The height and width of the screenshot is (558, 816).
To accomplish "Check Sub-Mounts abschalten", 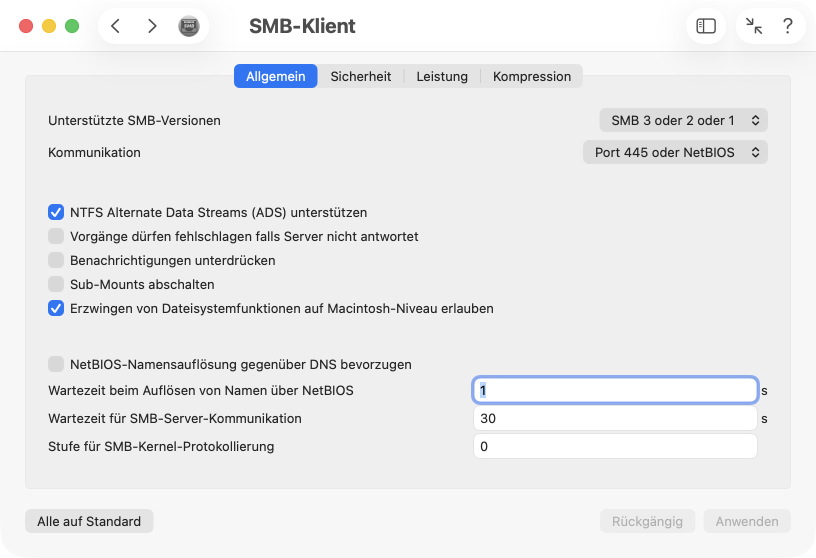I will point(56,284).
